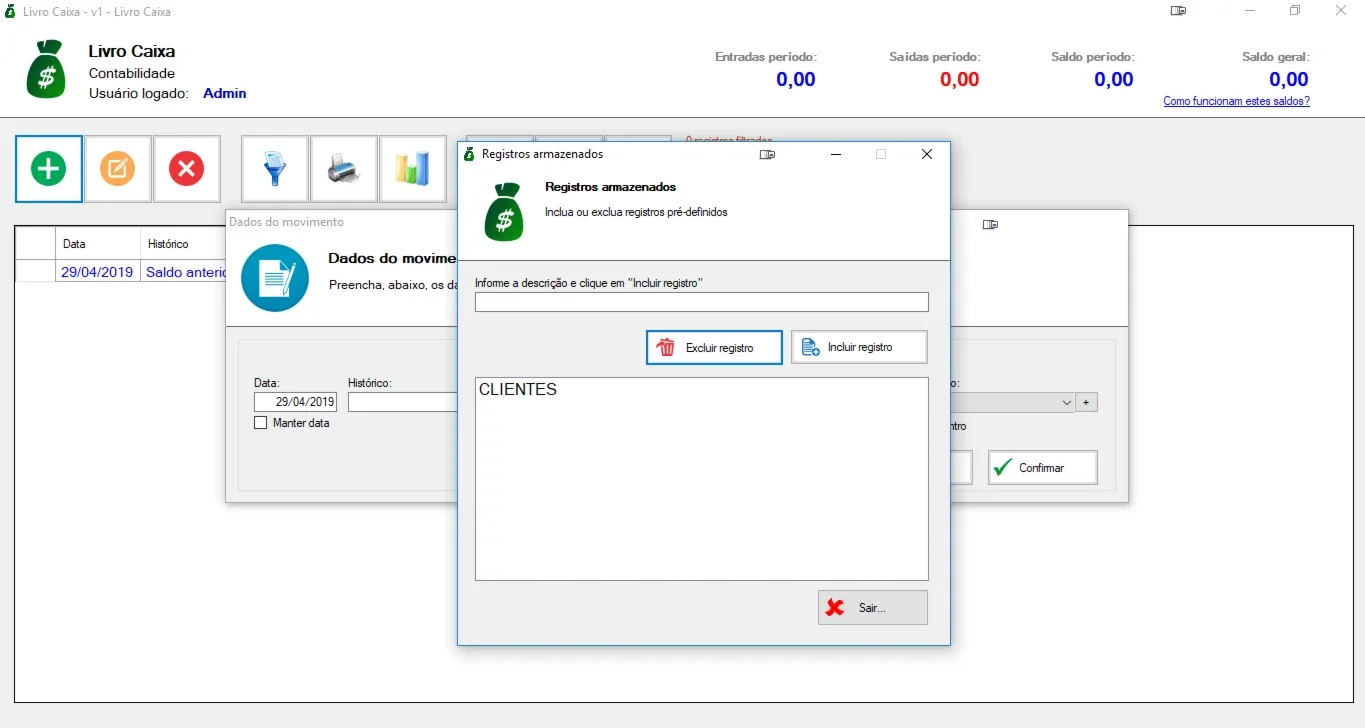This screenshot has height=728, width=1365.
Task: Focus the record description input field
Action: pos(702,302)
